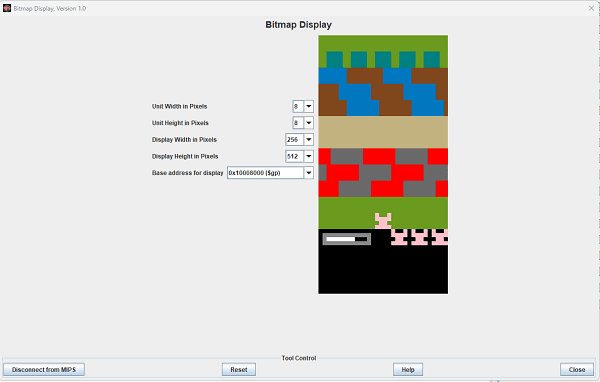Click the "Display Width in Pixels" label

[184, 139]
